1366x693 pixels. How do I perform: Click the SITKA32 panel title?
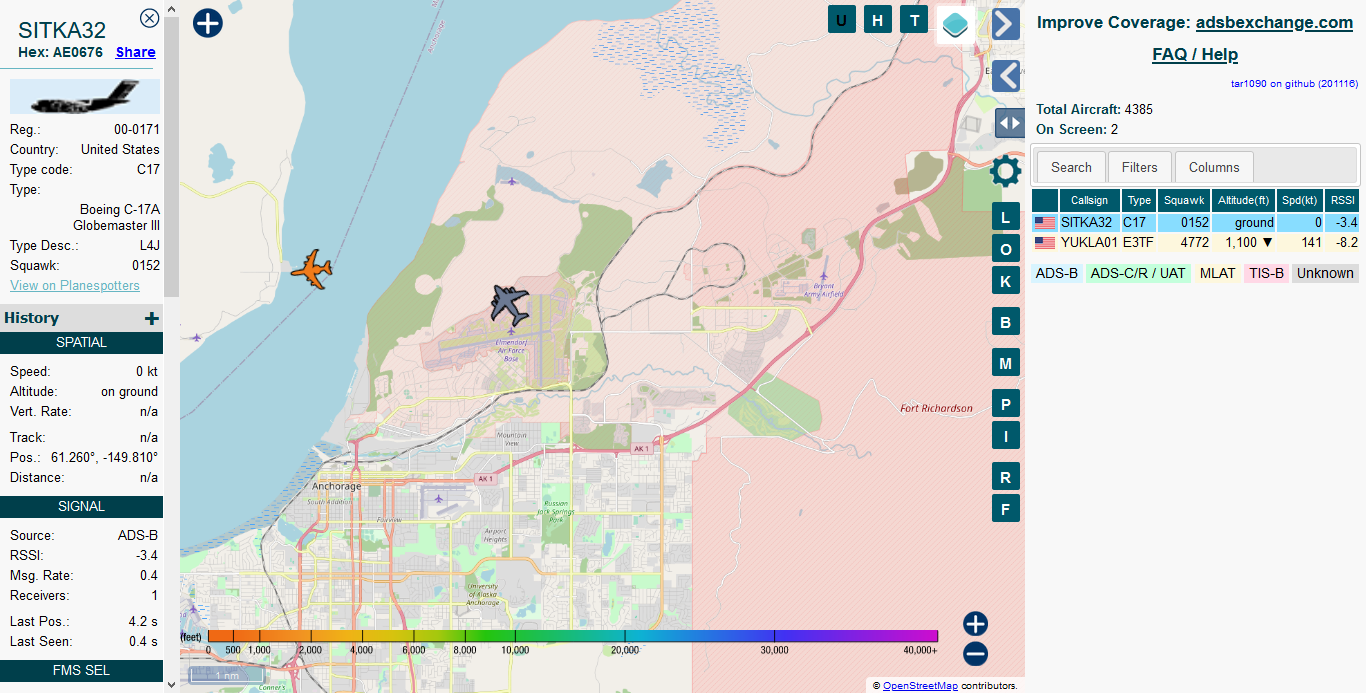62,29
